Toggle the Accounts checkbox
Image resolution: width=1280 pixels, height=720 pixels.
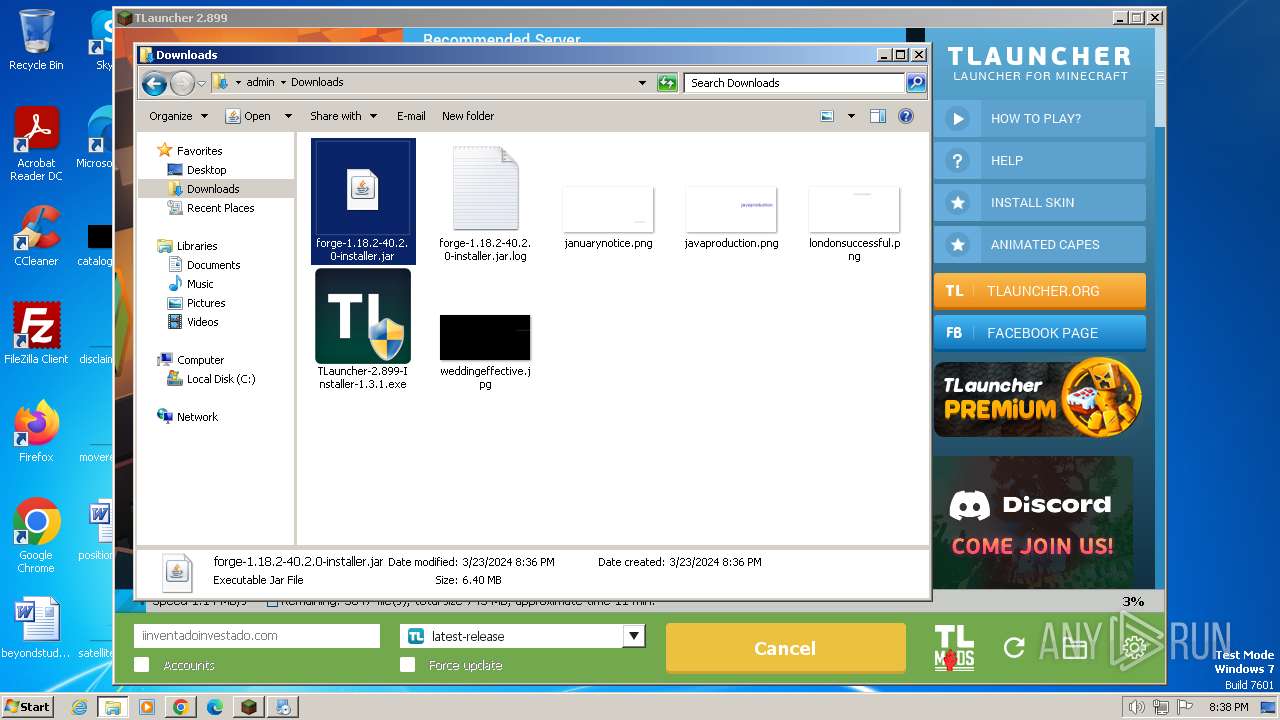pyautogui.click(x=142, y=665)
